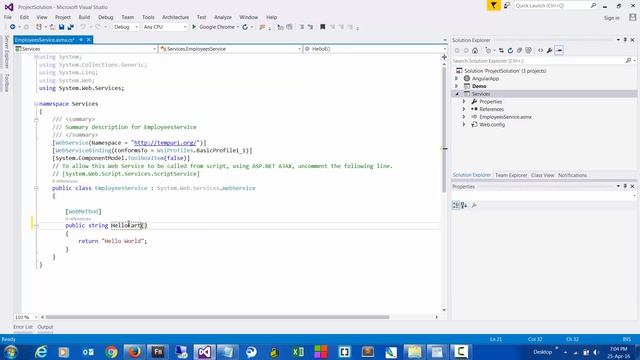Image resolution: width=640 pixels, height=360 pixels.
Task: Open the Analyze menu
Action: (x=223, y=17)
